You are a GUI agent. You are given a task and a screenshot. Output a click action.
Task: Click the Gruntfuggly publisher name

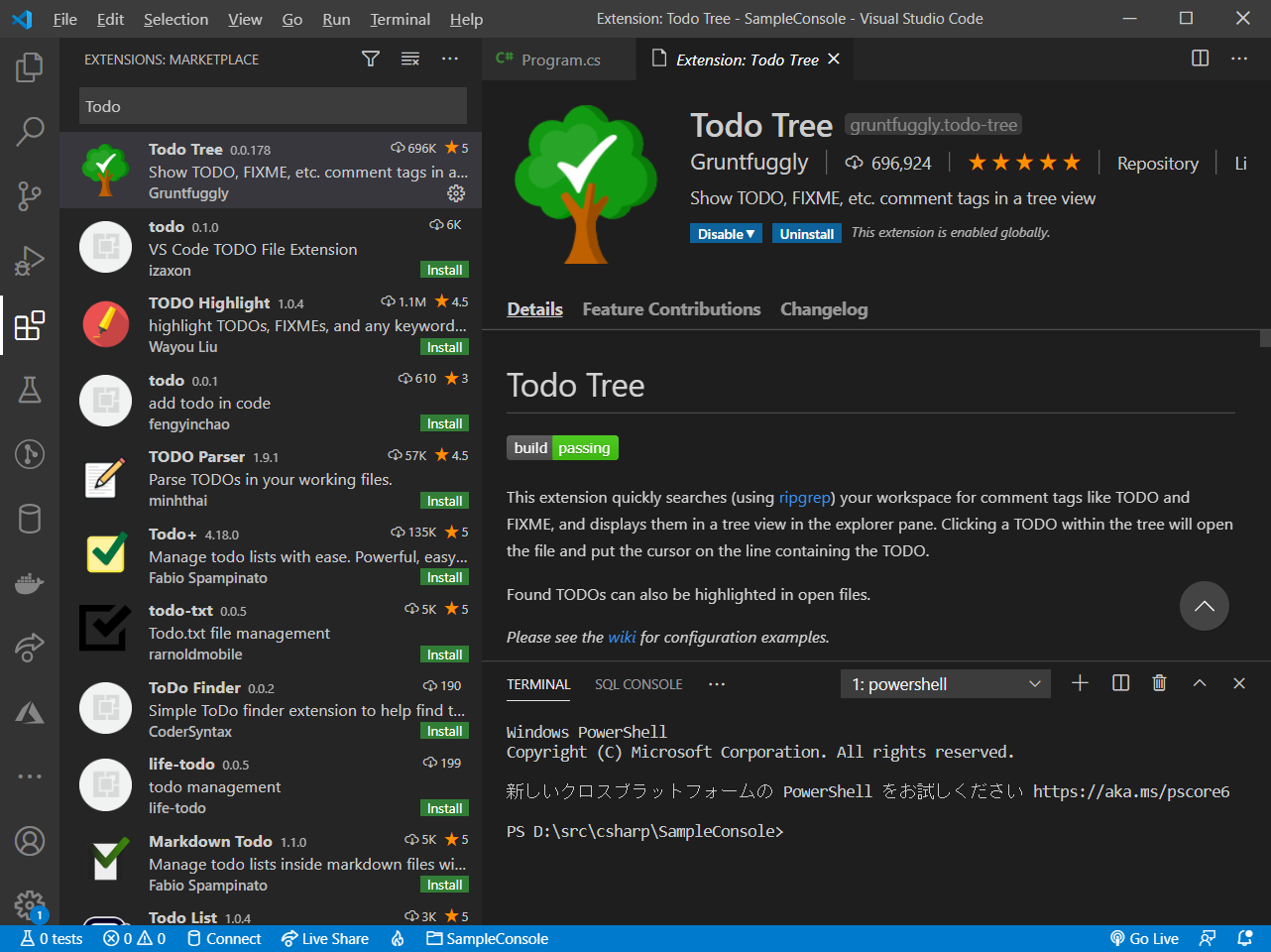[749, 162]
